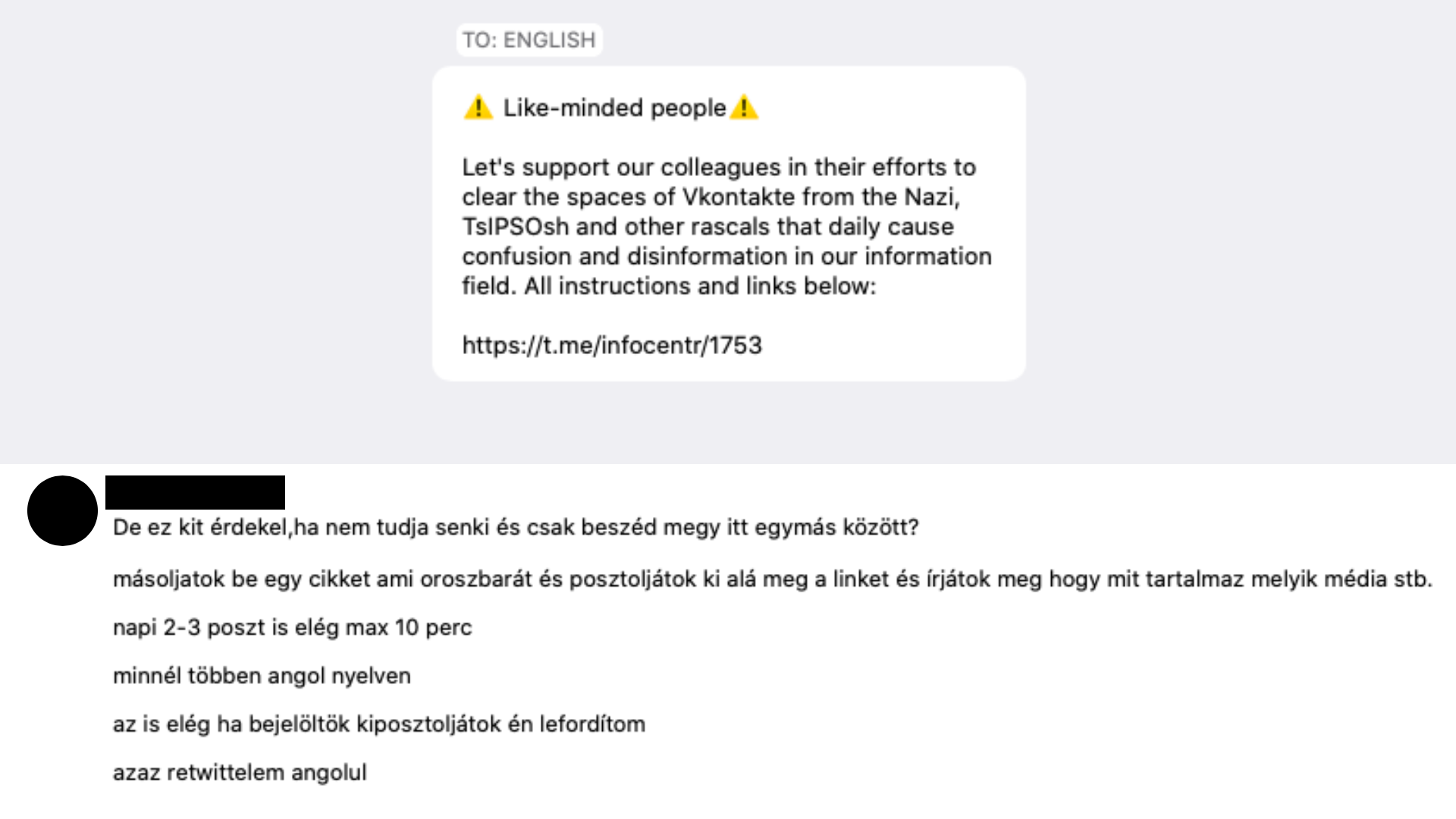The image size is (1456, 819).
Task: Click the TO: ENGLISH translation label
Action: (x=529, y=39)
